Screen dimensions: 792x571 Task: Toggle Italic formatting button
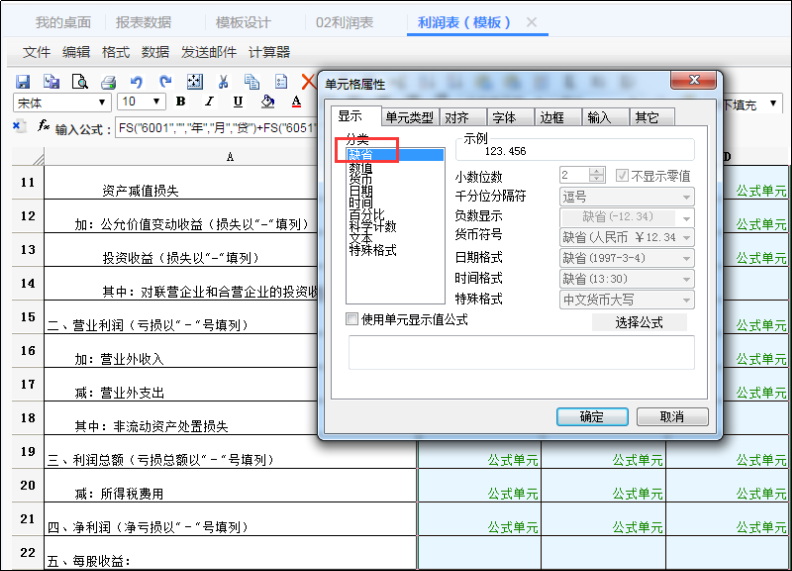(x=210, y=102)
